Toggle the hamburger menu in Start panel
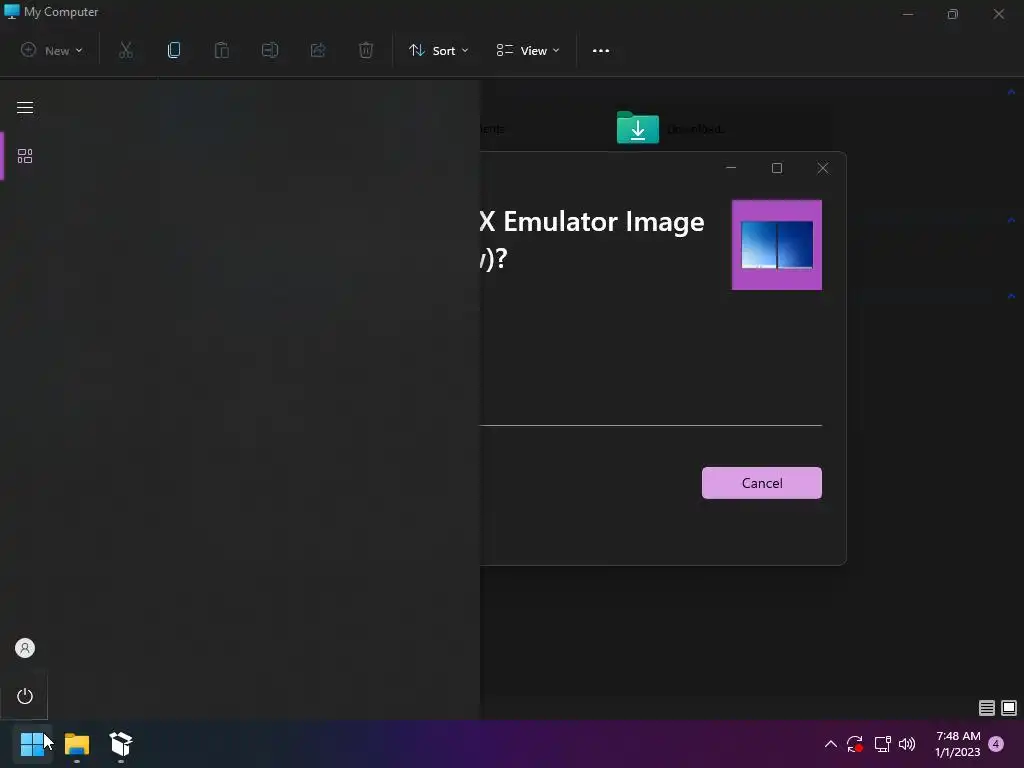The image size is (1024, 768). [x=25, y=108]
